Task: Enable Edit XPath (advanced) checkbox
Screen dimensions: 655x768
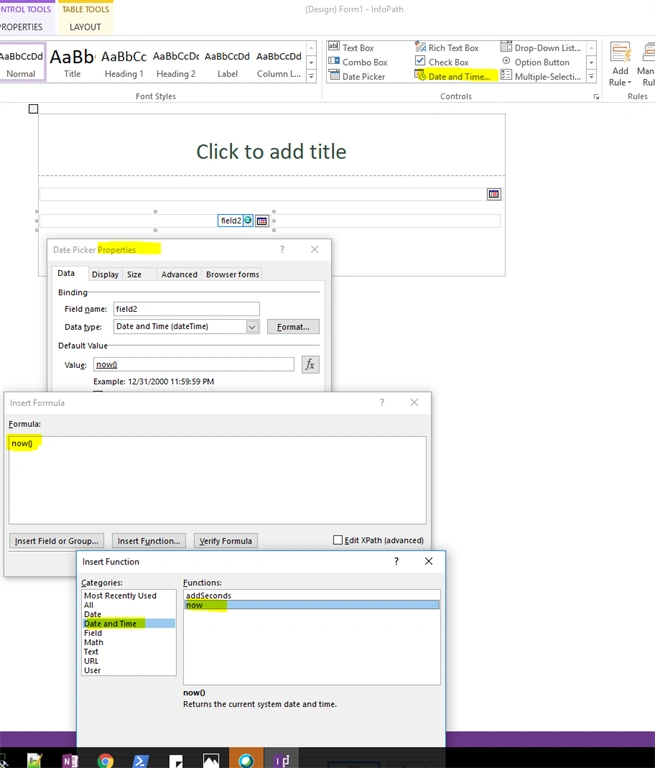Action: (x=338, y=540)
